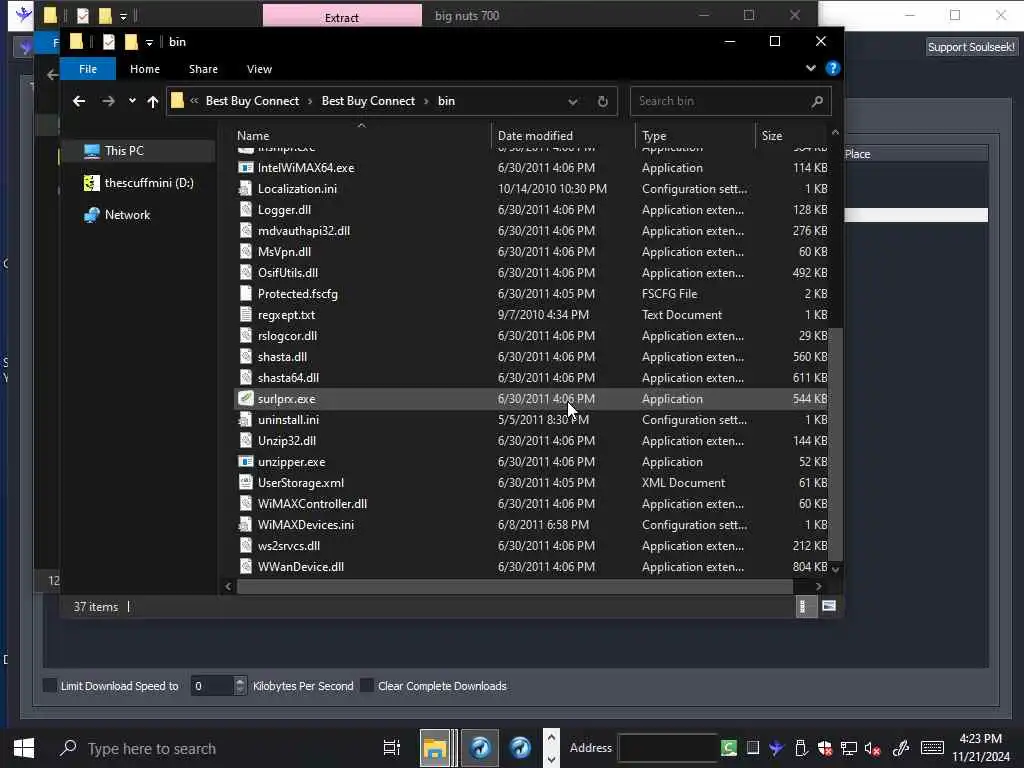The width and height of the screenshot is (1024, 768).
Task: Click the muted speaker tray icon
Action: click(872, 748)
